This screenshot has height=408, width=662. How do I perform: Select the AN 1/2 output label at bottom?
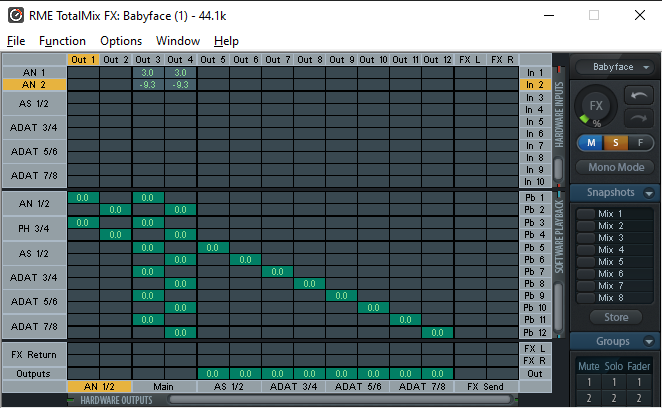click(x=100, y=386)
